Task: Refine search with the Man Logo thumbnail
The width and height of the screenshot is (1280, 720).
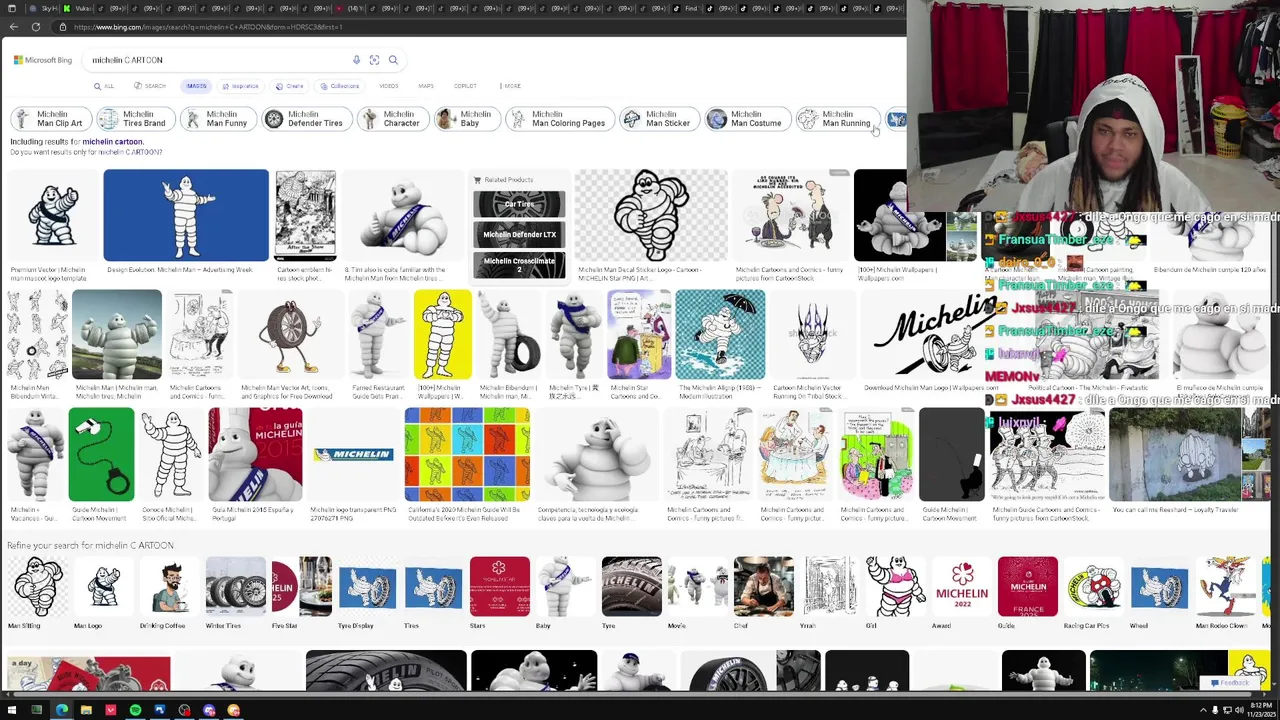Action: point(103,586)
